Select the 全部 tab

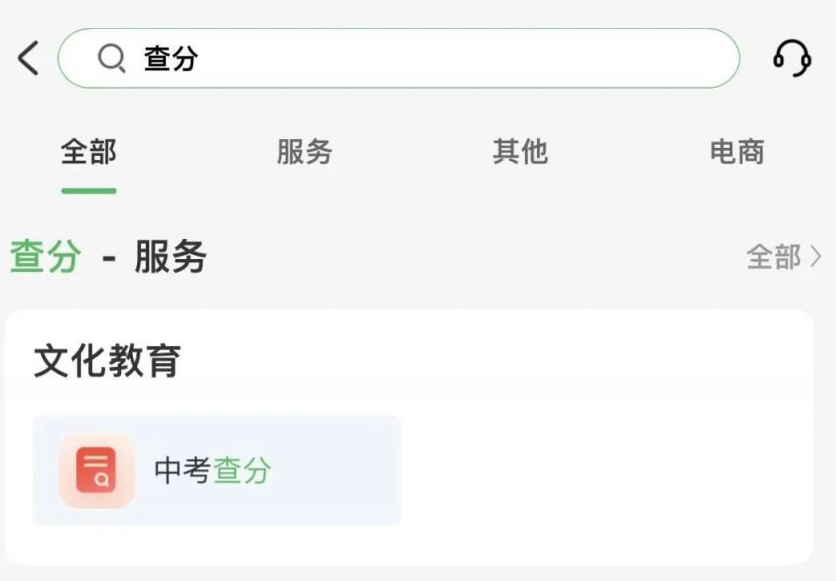pyautogui.click(x=89, y=152)
